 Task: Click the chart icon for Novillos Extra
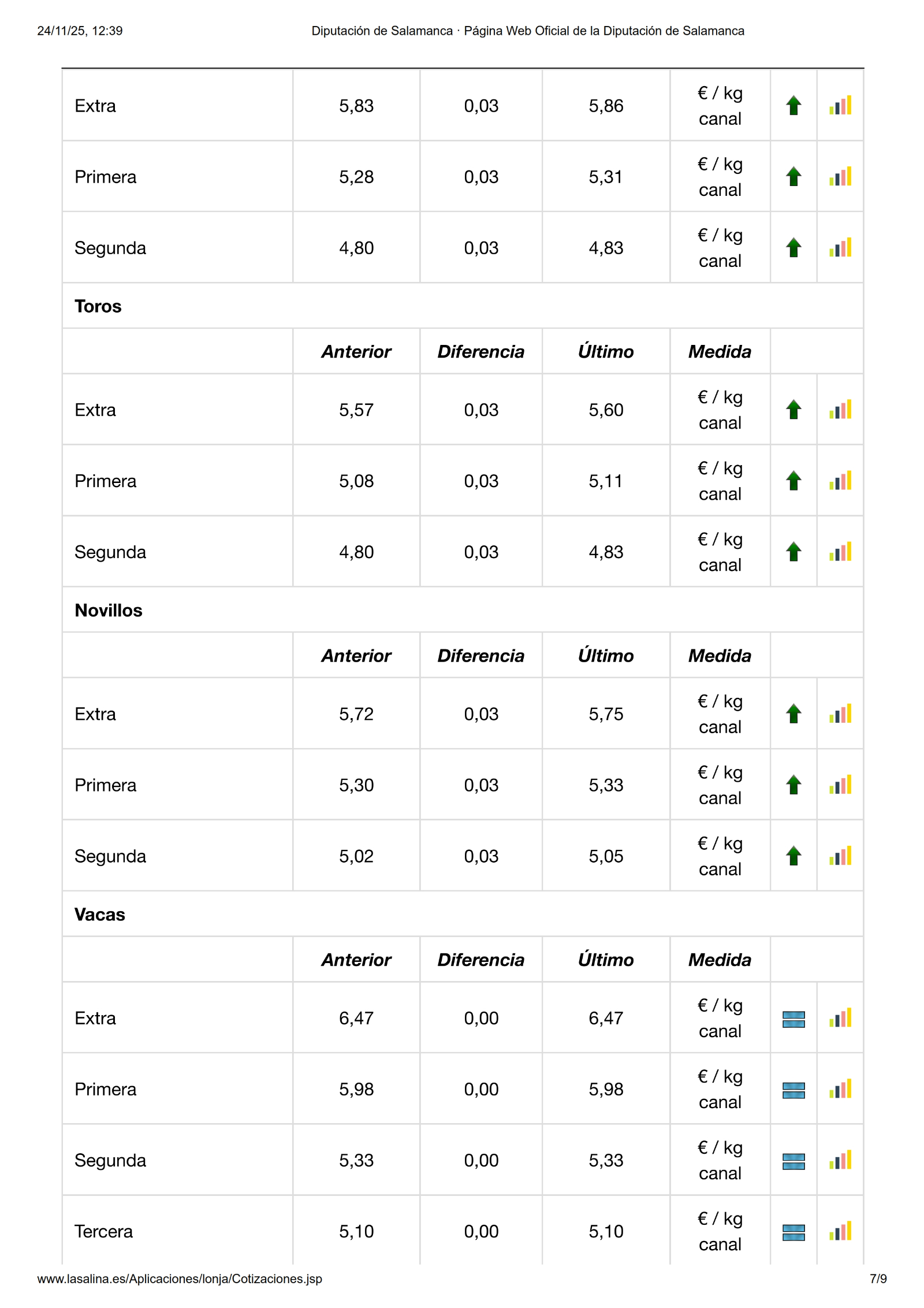tap(840, 714)
